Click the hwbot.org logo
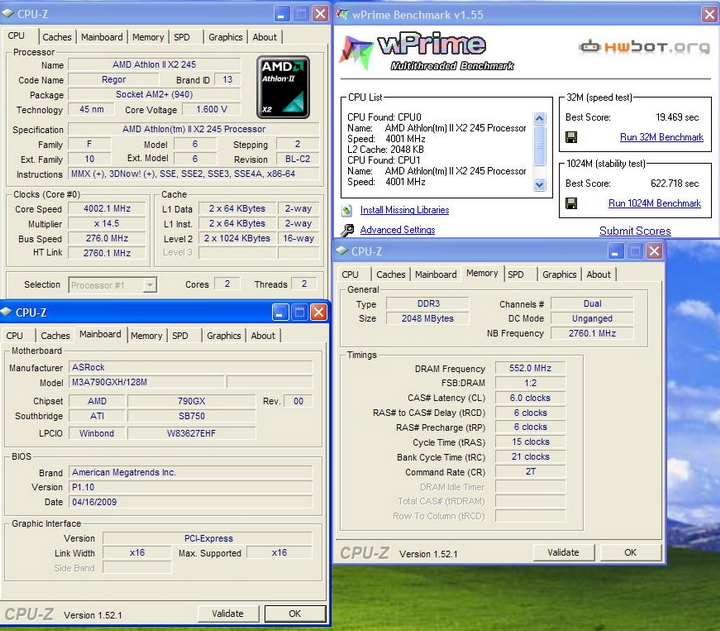 pos(644,46)
